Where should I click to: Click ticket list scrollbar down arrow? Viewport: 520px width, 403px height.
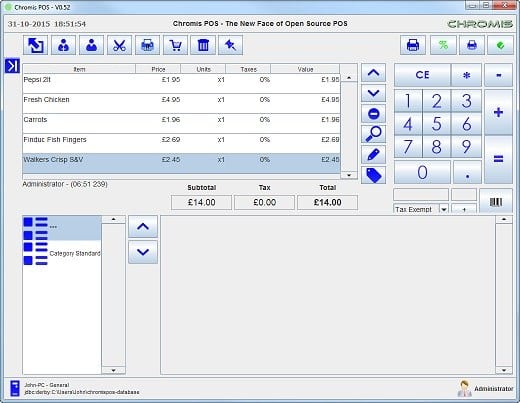pyautogui.click(x=349, y=175)
